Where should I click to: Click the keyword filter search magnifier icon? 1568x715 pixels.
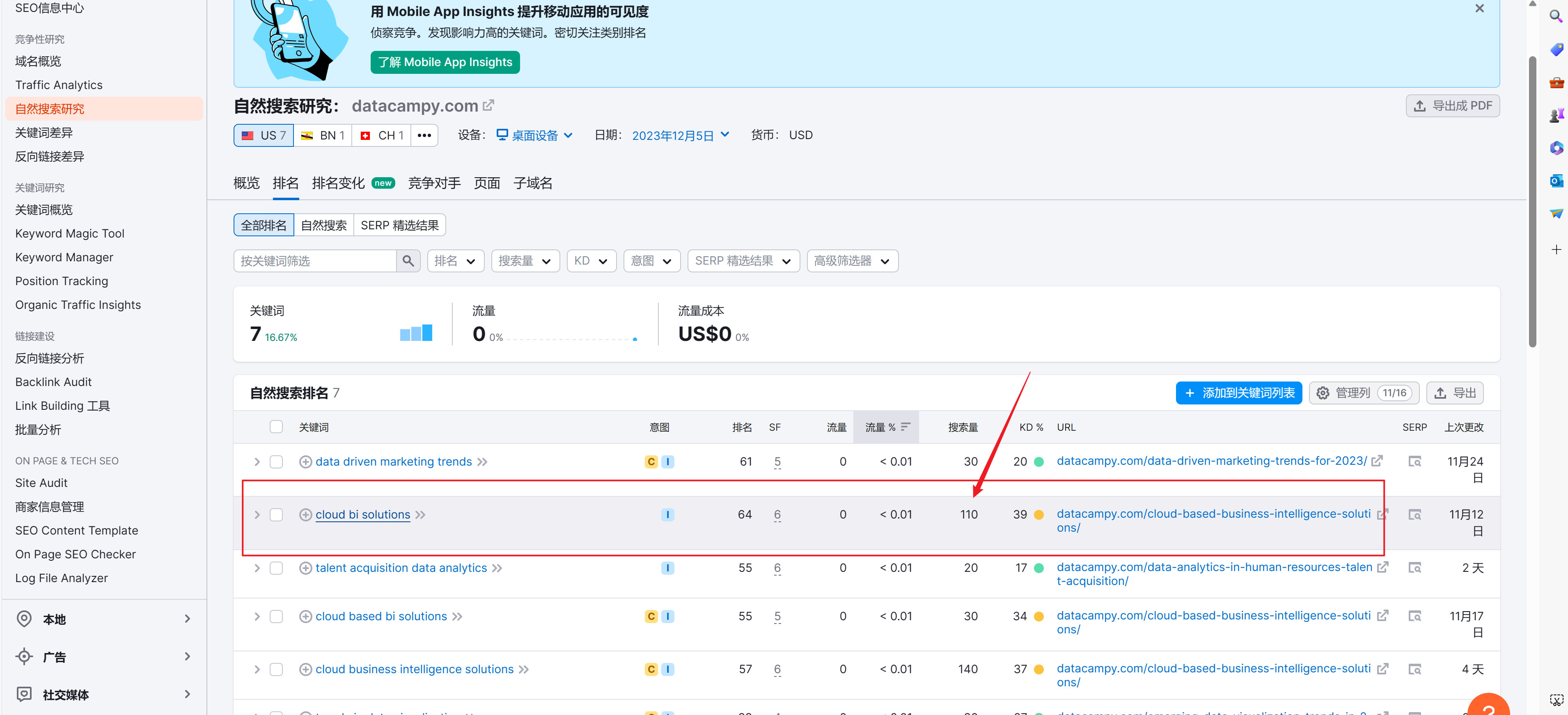coord(408,261)
